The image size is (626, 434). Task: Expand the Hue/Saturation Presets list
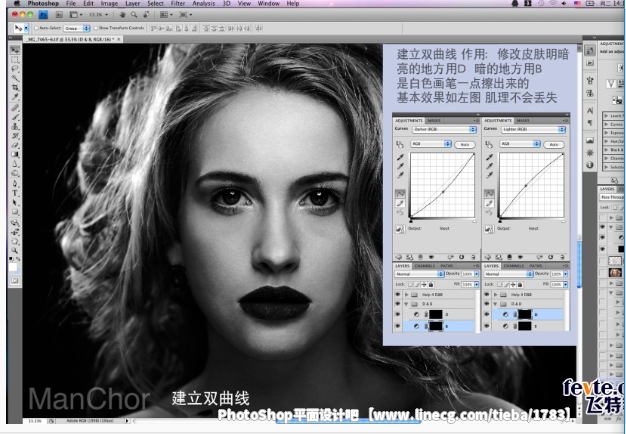click(606, 141)
